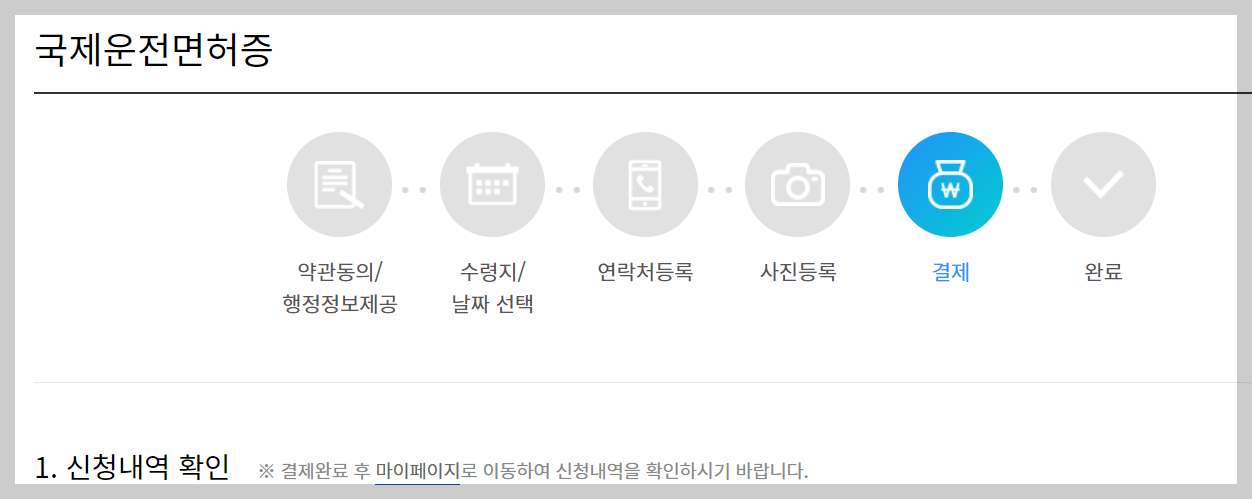Click the terms agreement document icon

(339, 185)
